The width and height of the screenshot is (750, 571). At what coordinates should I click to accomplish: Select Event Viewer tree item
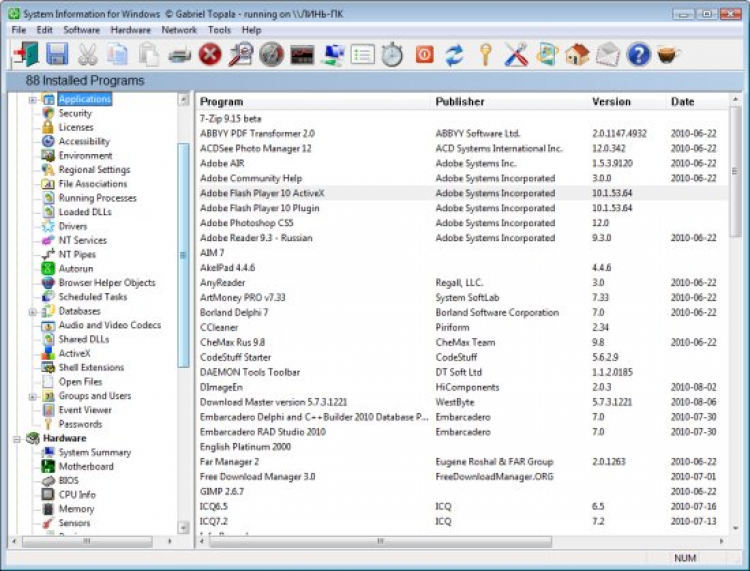click(x=85, y=410)
